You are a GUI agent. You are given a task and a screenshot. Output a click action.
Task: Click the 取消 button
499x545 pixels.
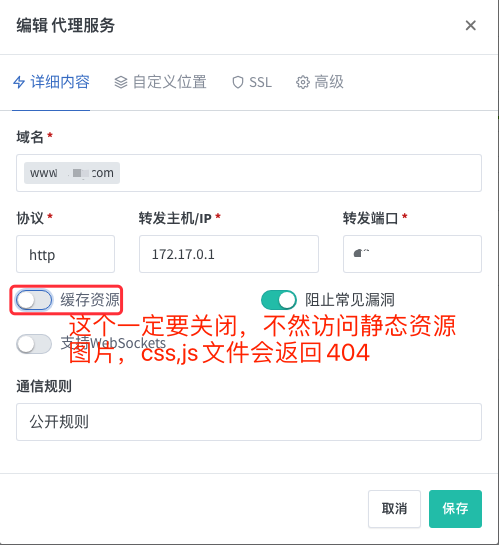click(394, 509)
